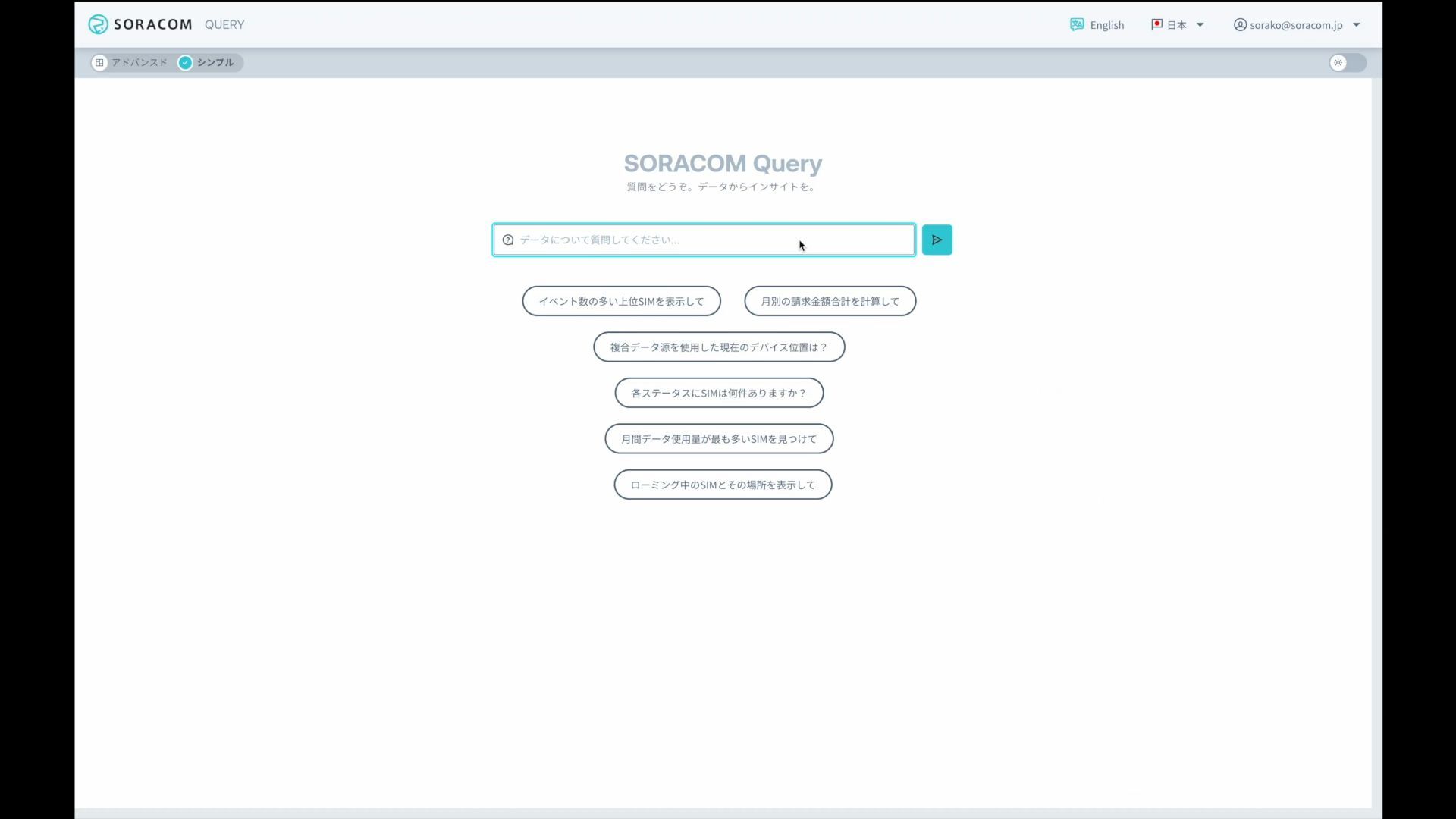The image size is (1456, 819).
Task: Click the SORACOM Query heading text
Action: click(x=723, y=163)
